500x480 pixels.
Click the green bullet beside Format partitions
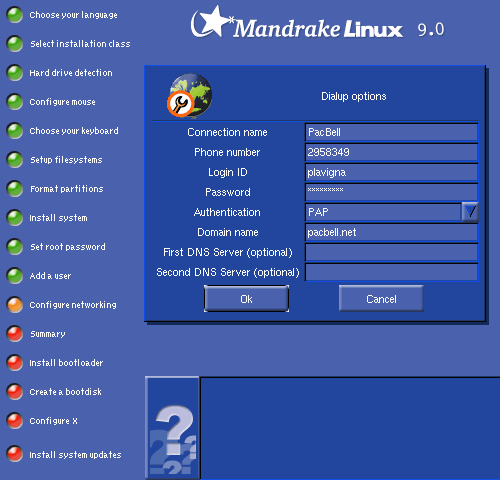pyautogui.click(x=15, y=189)
